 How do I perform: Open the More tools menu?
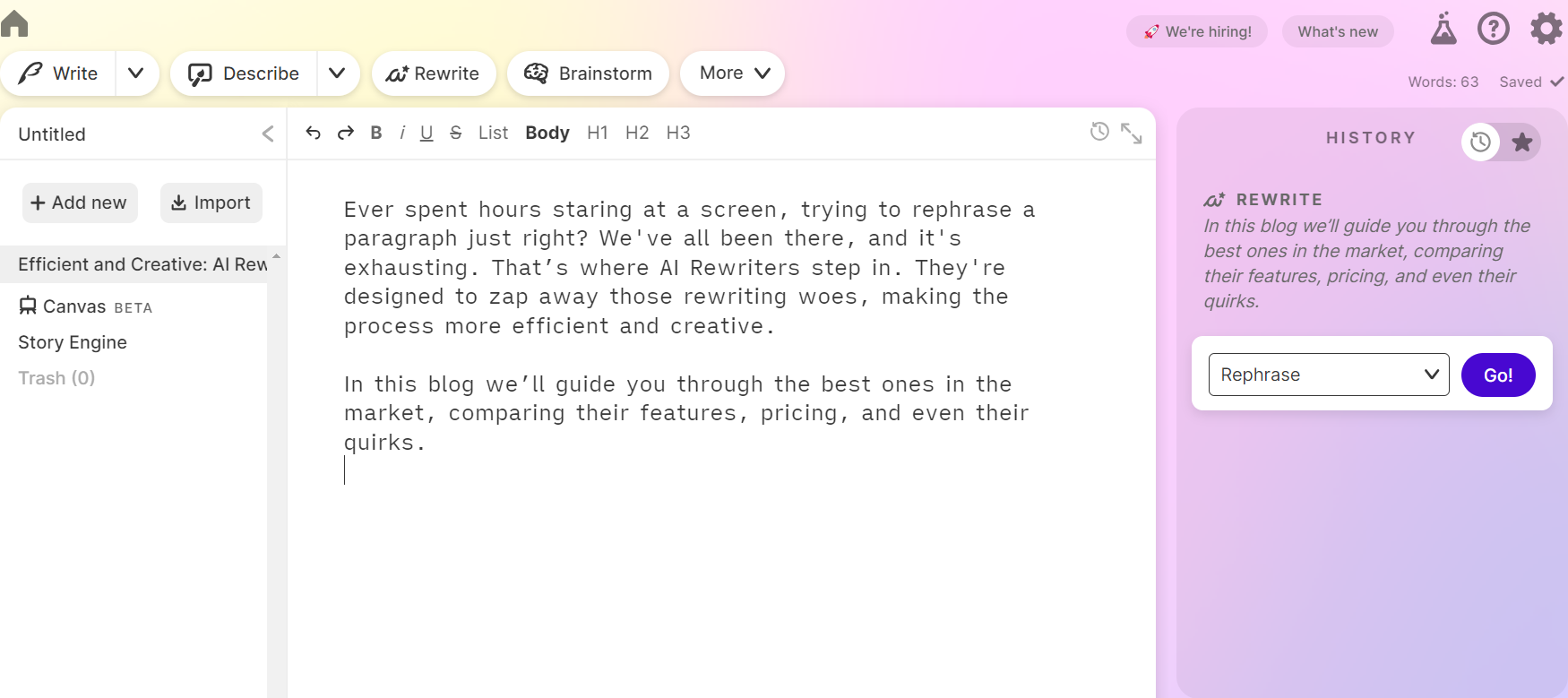[732, 73]
